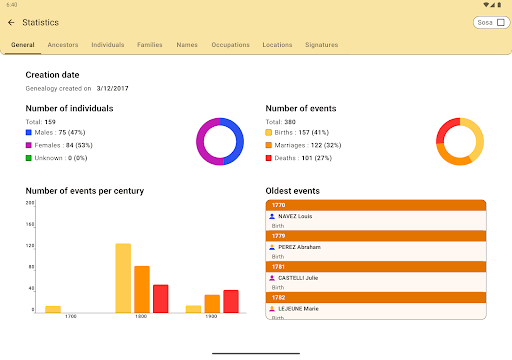The width and height of the screenshot is (512, 360).
Task: Switch to the Individuals tab
Action: tap(108, 45)
